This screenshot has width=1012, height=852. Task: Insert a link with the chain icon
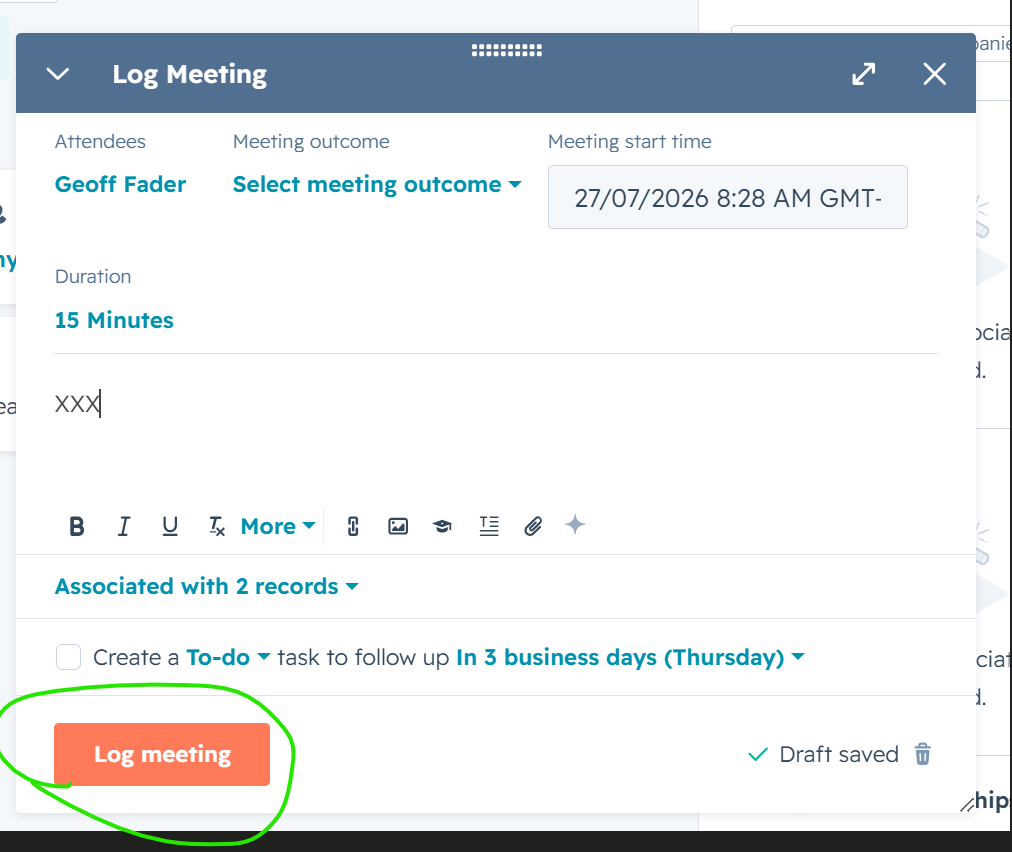tap(352, 527)
